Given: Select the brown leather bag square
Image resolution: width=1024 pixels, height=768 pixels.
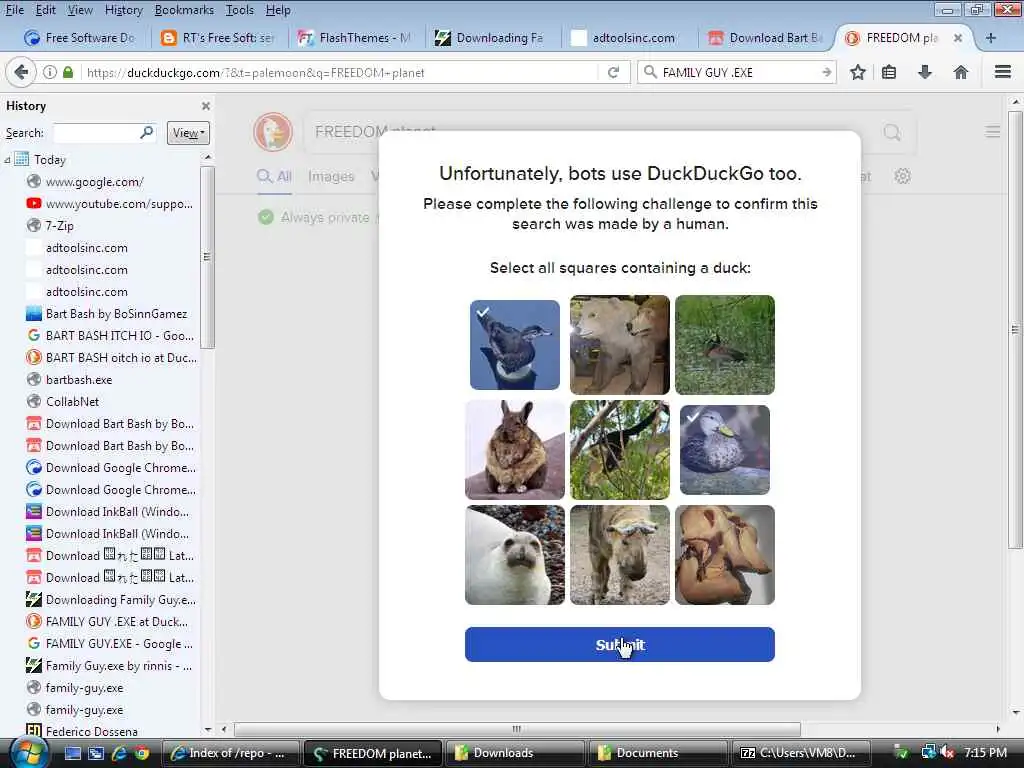Looking at the screenshot, I should [725, 555].
